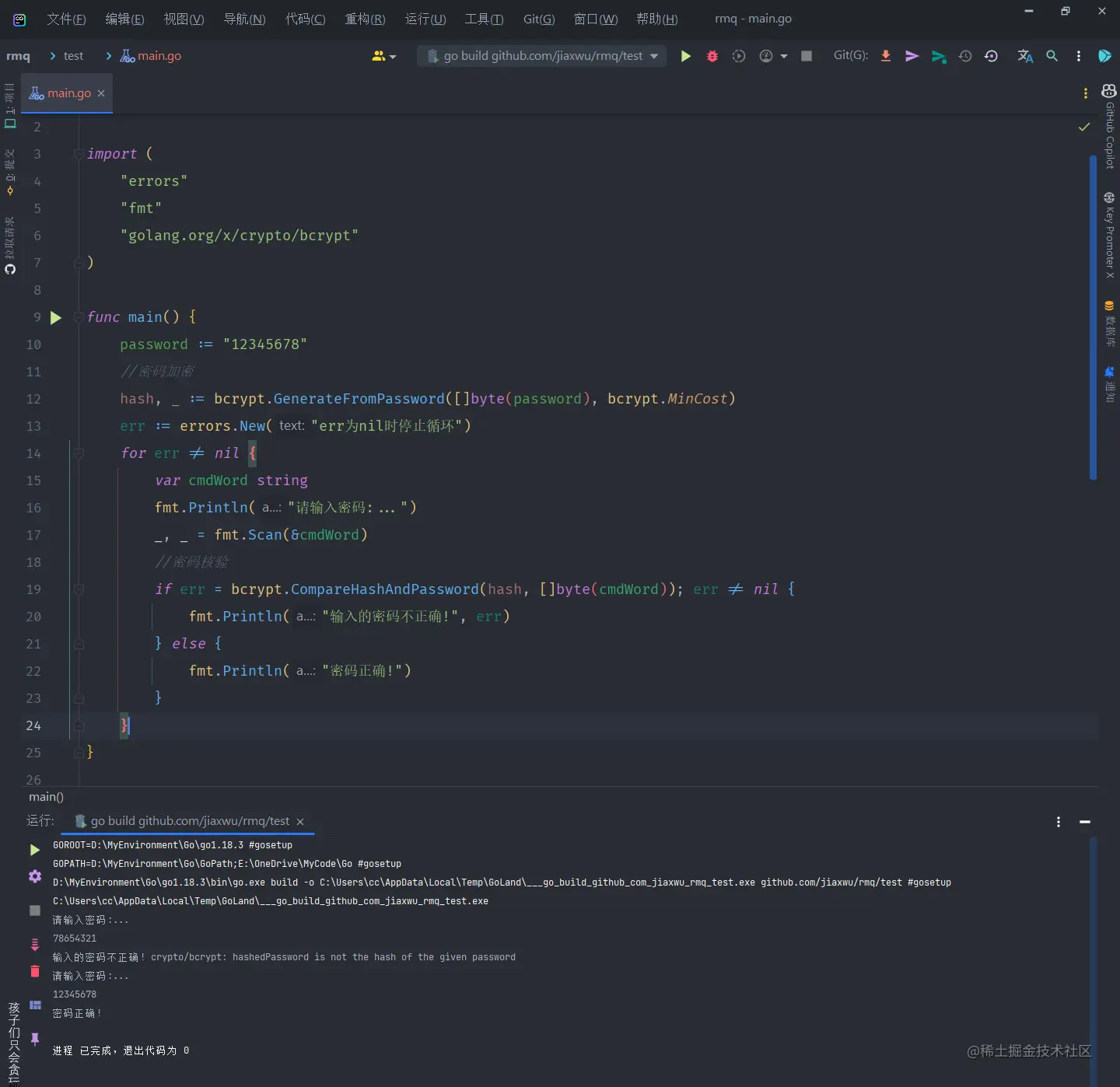Rerun program in Run panel
1120x1087 pixels.
pyautogui.click(x=35, y=850)
